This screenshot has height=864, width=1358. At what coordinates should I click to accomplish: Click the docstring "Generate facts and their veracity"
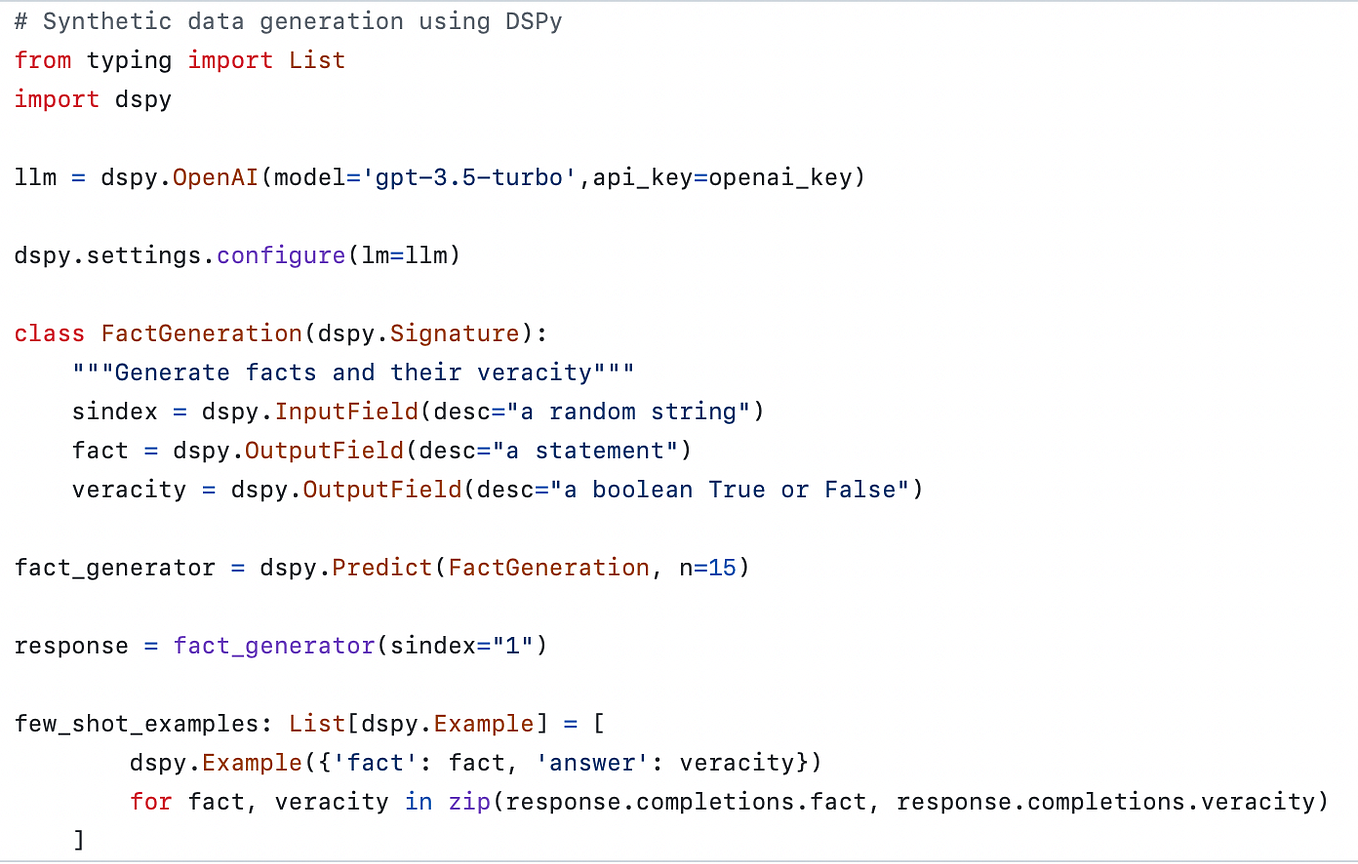pyautogui.click(x=354, y=372)
